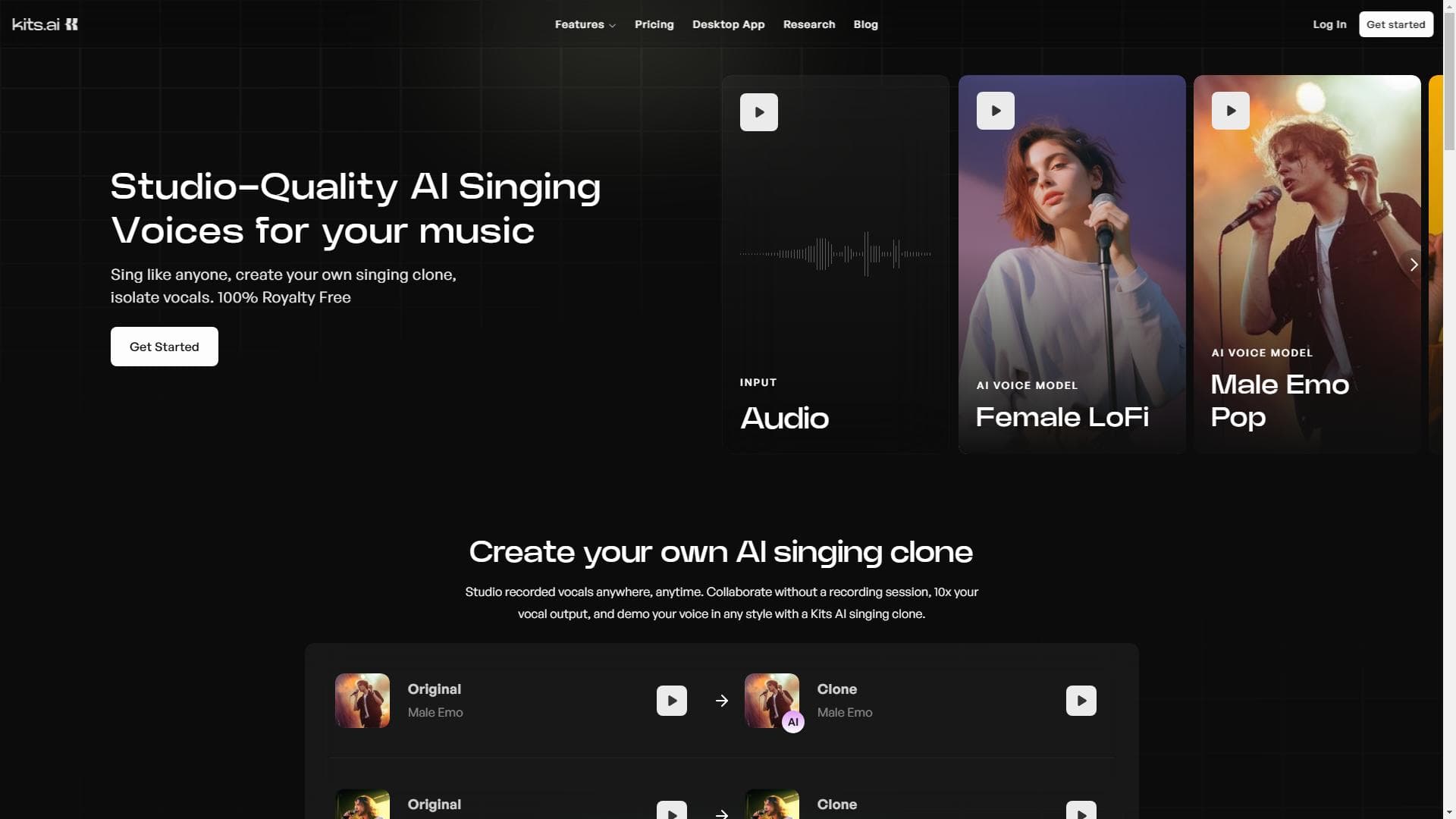Play the Clone Male Emo clip
This screenshot has height=819, width=1456.
tap(1081, 701)
